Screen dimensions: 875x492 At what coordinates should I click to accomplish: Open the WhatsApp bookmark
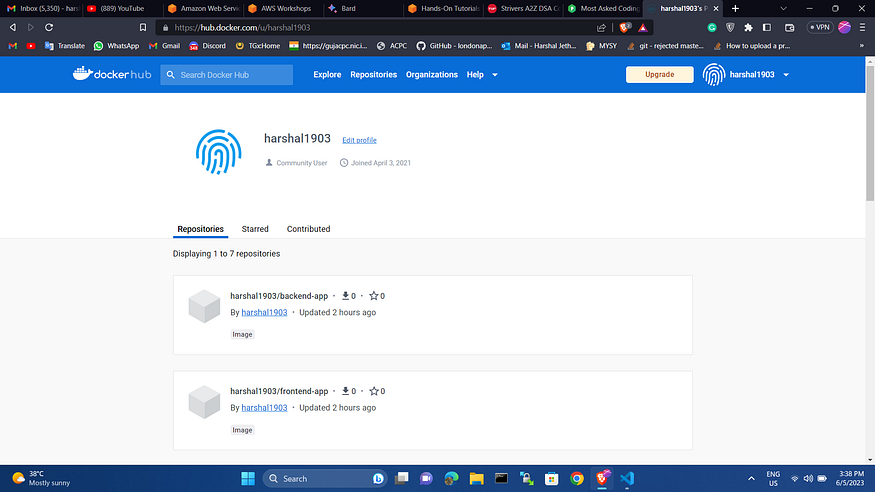tap(116, 46)
